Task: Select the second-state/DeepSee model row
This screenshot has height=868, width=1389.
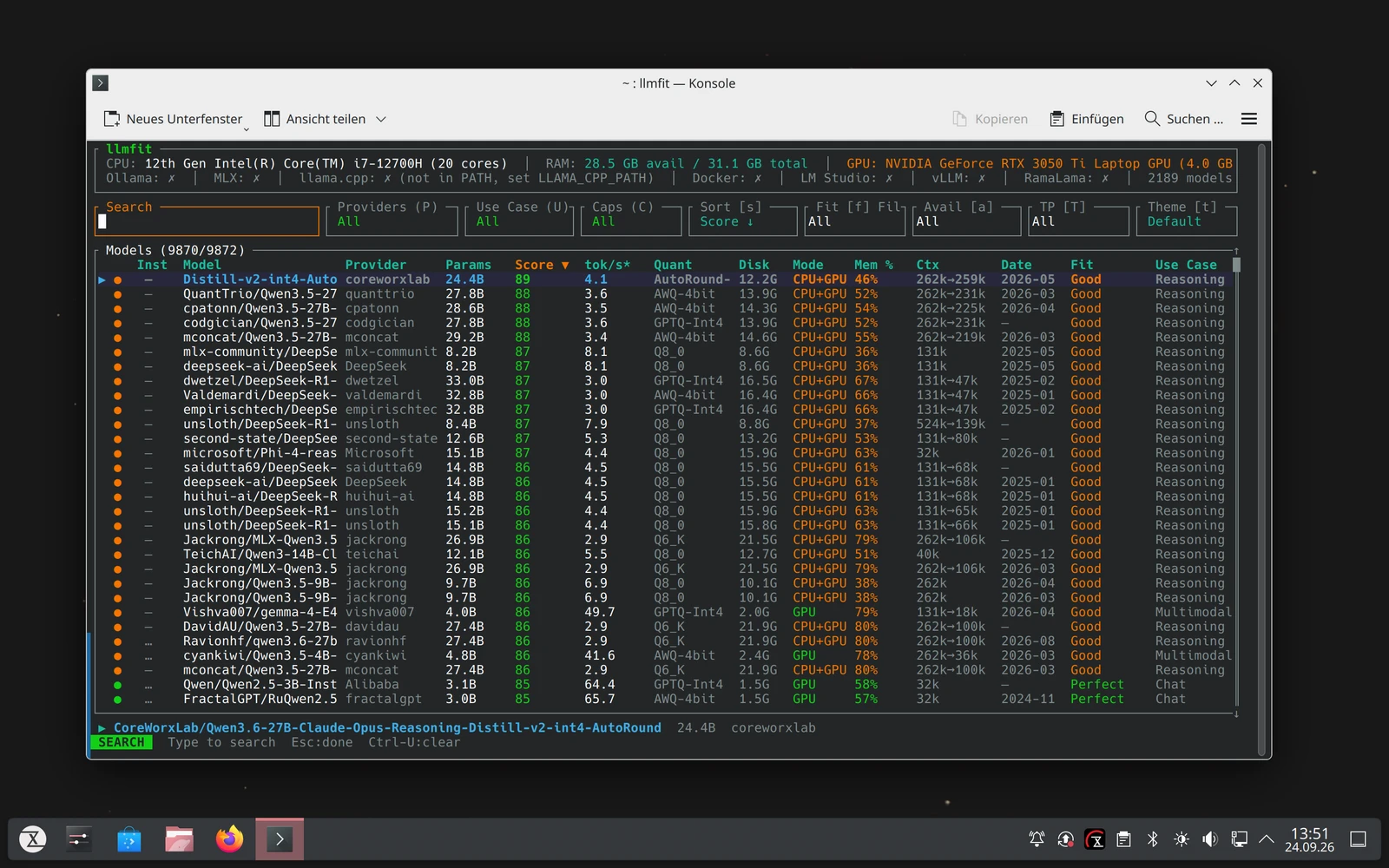Action: pyautogui.click(x=664, y=438)
